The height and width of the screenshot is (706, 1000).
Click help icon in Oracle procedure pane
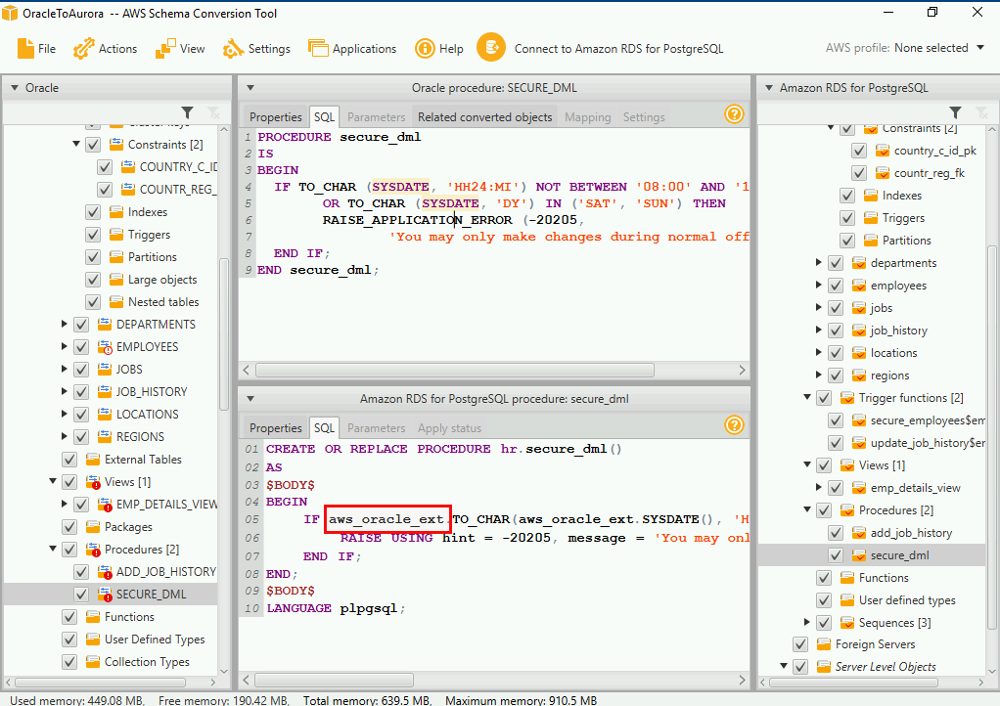point(734,114)
